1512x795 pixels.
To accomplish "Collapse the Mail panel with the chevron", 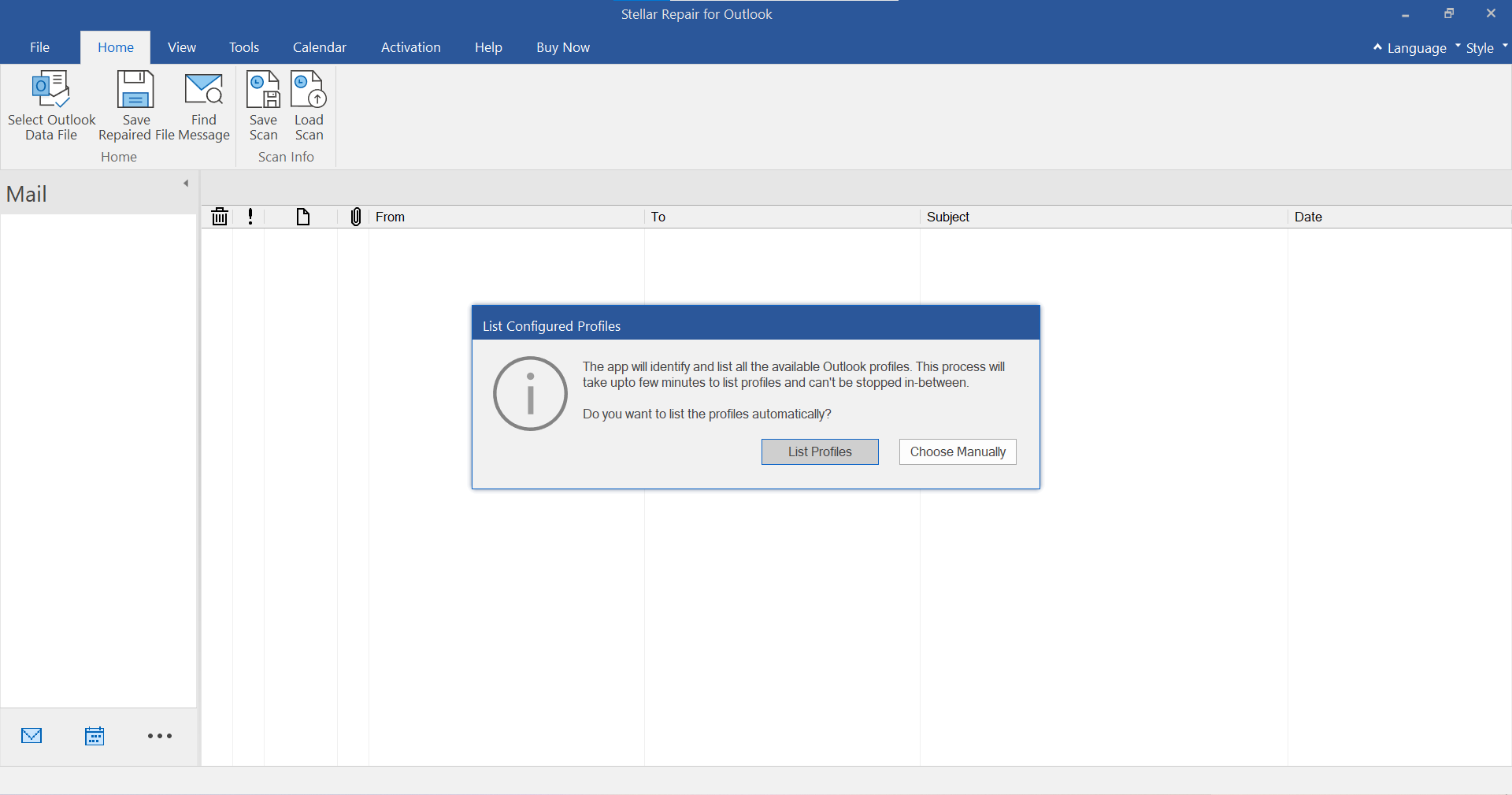I will click(186, 183).
